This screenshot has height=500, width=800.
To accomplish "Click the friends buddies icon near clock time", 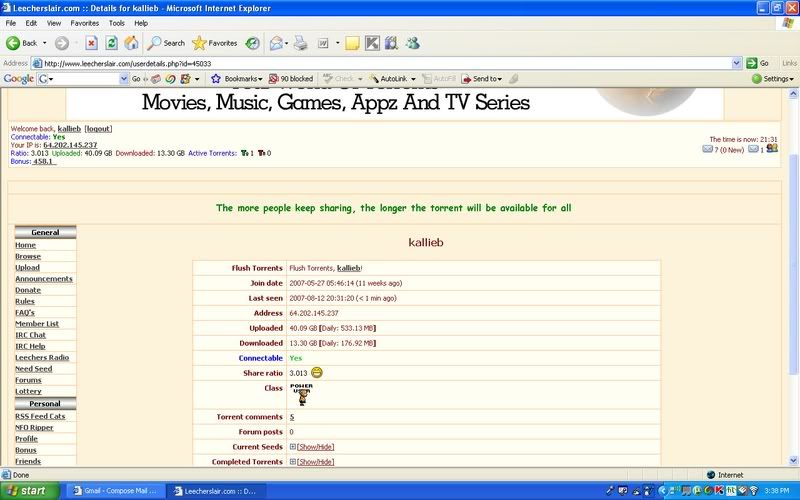I will [772, 148].
